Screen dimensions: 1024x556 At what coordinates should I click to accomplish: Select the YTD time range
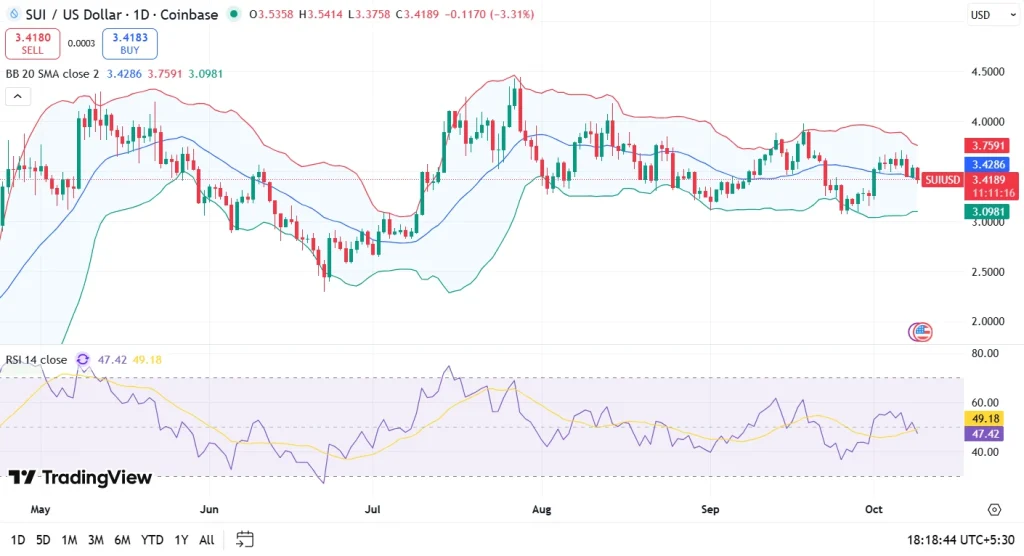click(x=152, y=539)
